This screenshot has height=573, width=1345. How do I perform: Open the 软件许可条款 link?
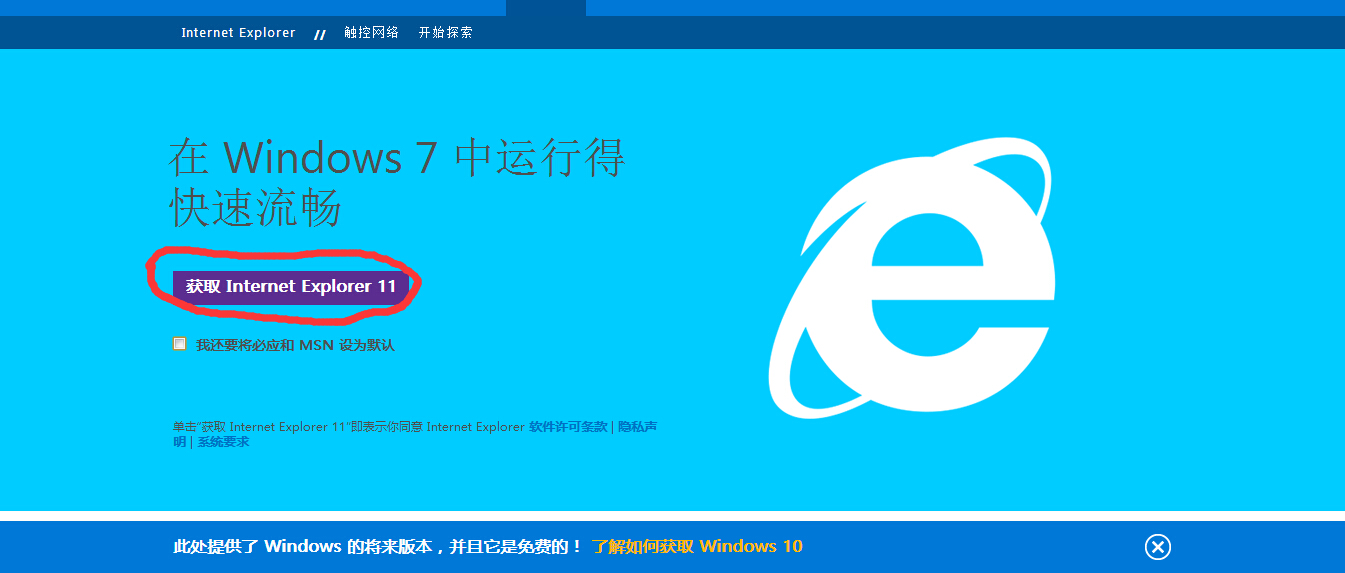point(568,427)
